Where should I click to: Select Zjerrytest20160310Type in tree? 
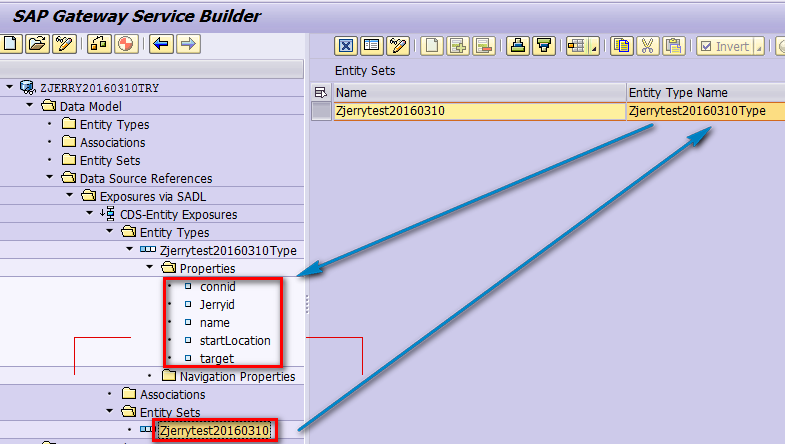(x=228, y=251)
